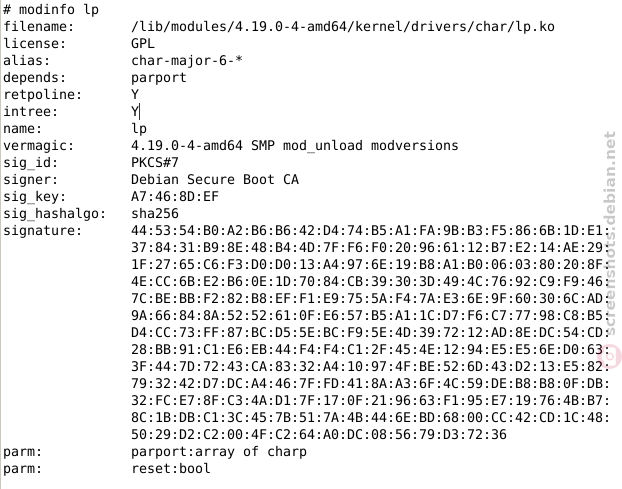Click the screenshots.debian.net watermark
Screen dimensions: 622x489
coord(611,234)
